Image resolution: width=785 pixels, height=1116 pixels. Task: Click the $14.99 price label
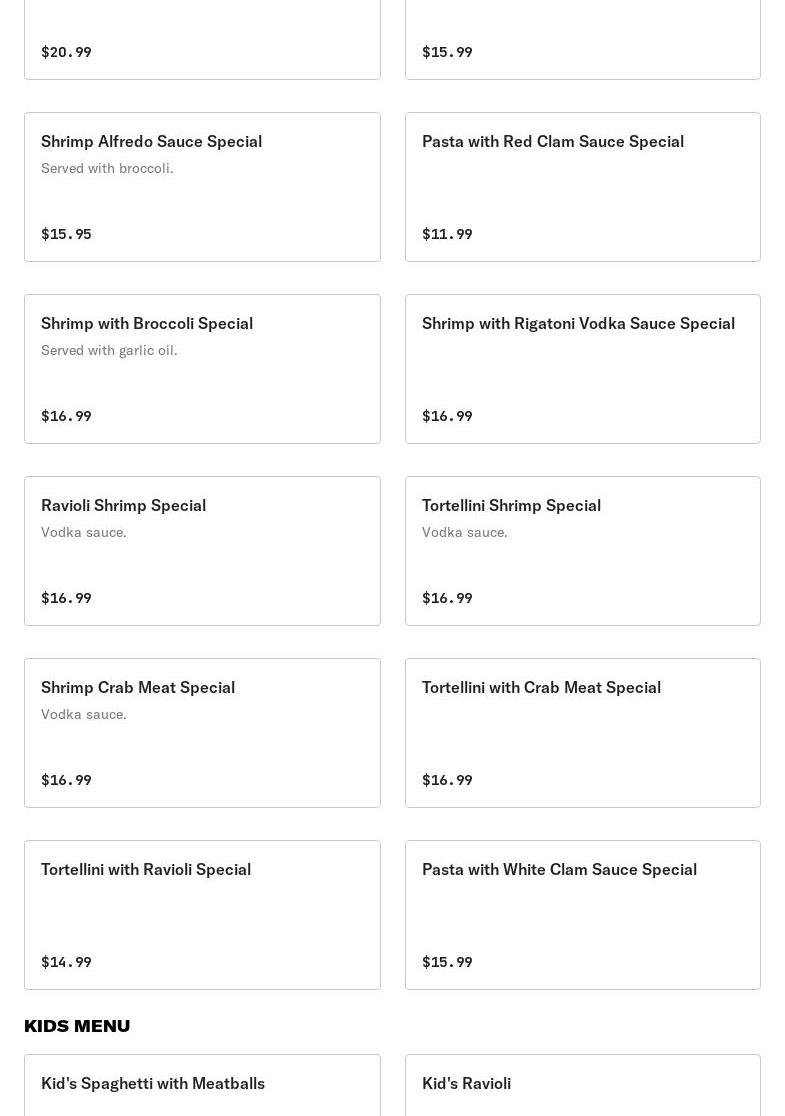point(66,962)
